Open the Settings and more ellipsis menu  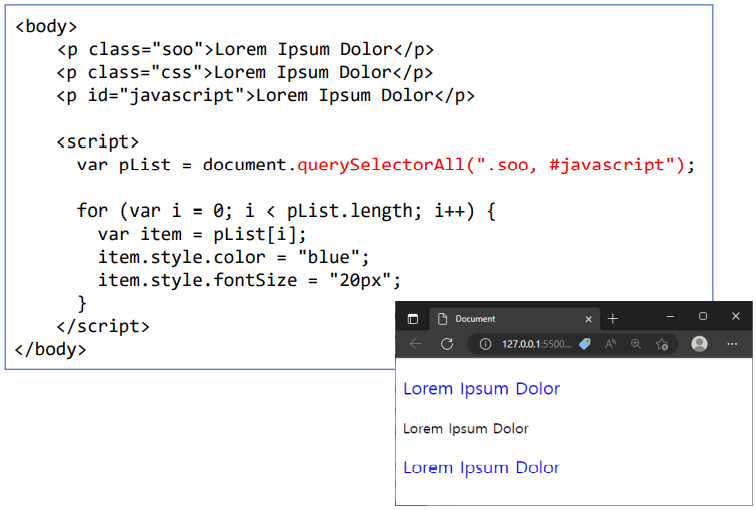pos(732,344)
